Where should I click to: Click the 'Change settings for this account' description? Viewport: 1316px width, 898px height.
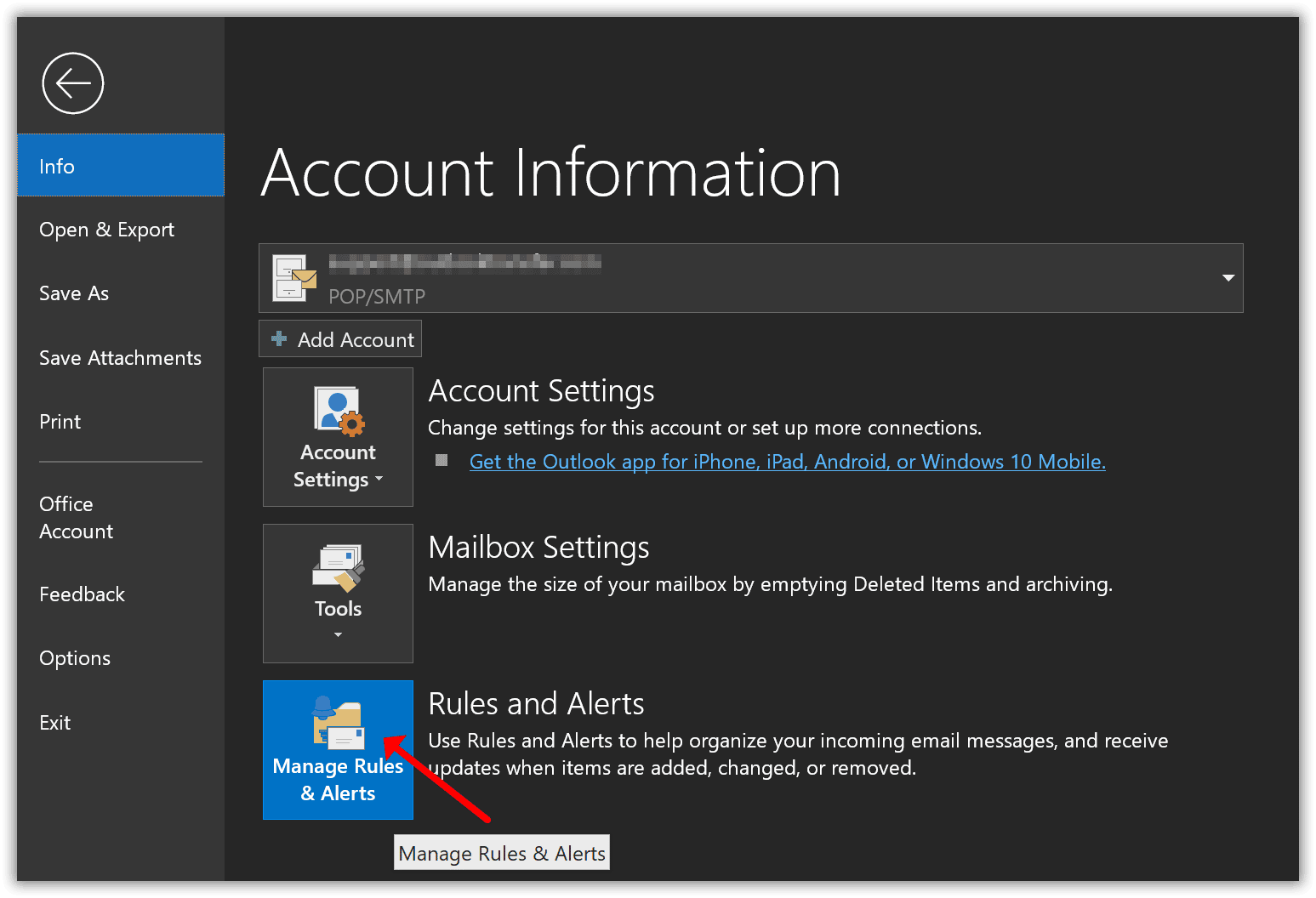[x=704, y=428]
